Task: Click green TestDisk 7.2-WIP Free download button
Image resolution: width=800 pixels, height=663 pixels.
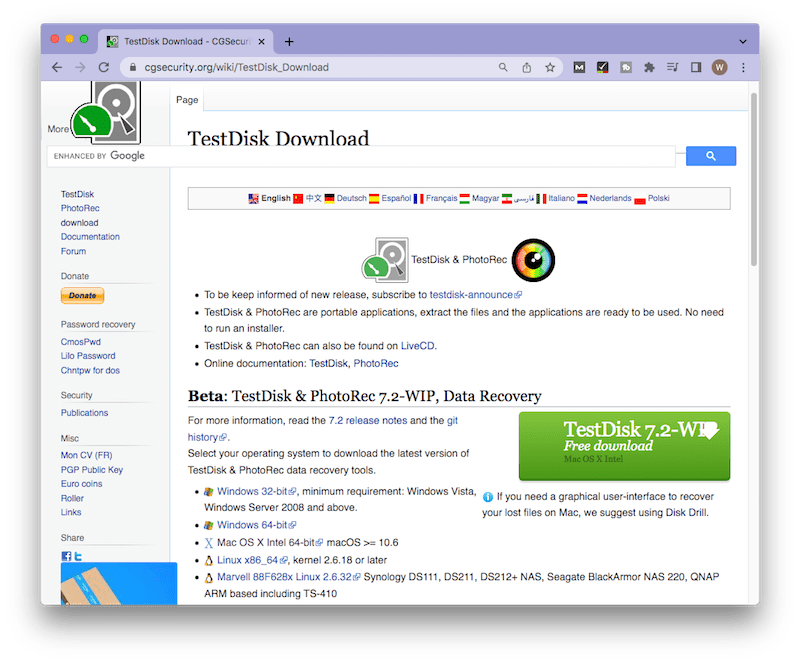Action: (624, 446)
